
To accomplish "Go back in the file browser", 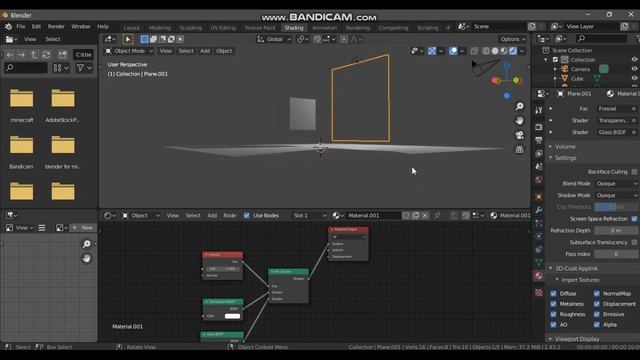I will (x=10, y=55).
